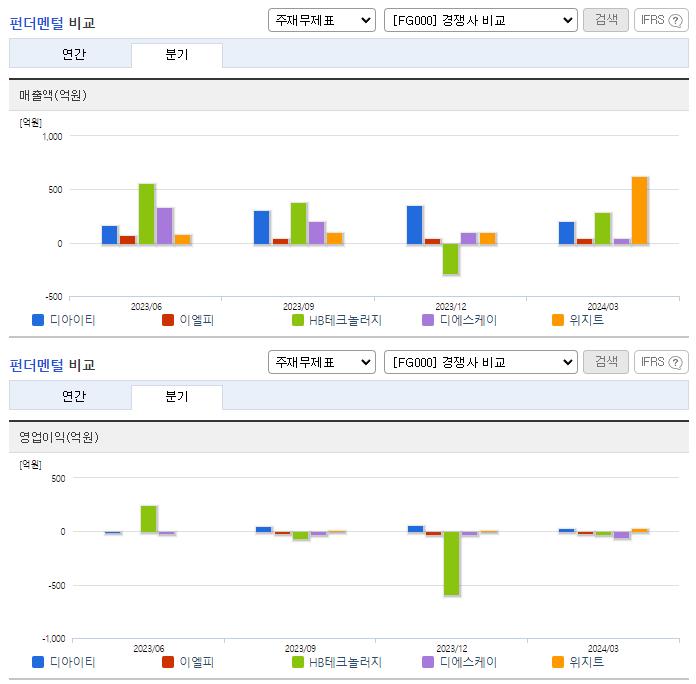
Task: Toggle green HB테크놀러지 legend swatch in operating profit chart
Action: pyautogui.click(x=298, y=662)
